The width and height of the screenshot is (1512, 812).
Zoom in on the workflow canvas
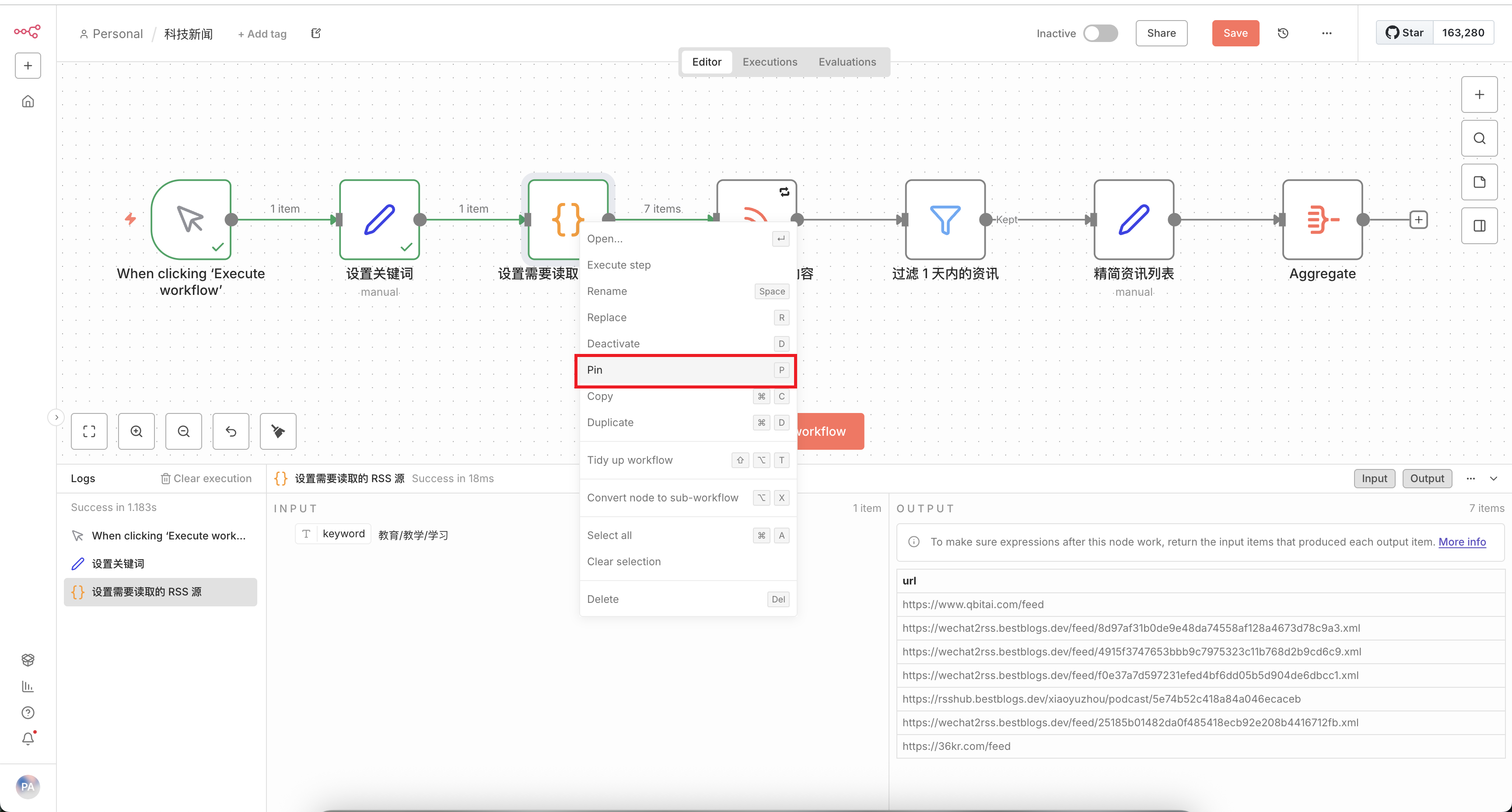[136, 431]
